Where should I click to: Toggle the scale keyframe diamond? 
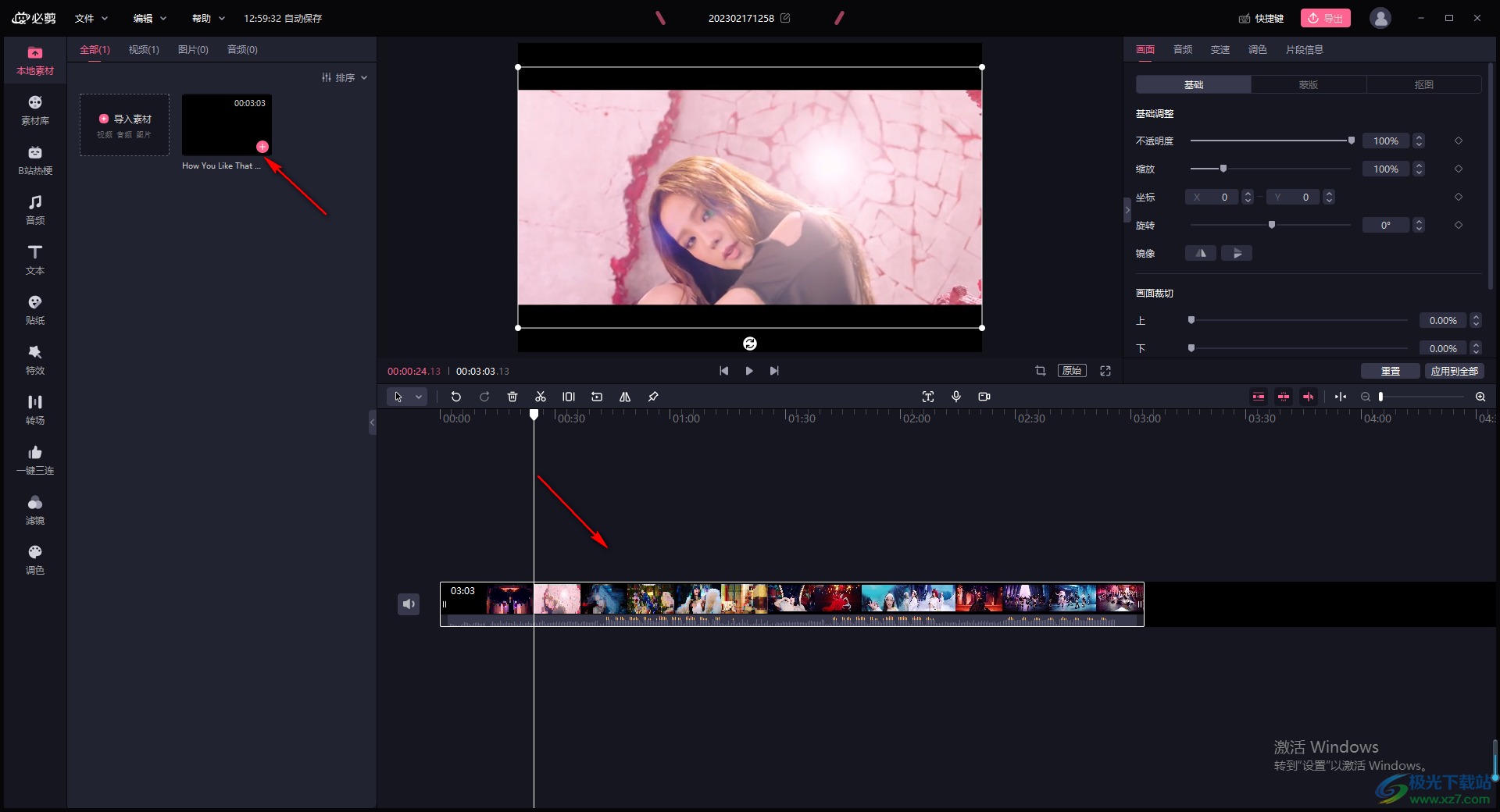(x=1459, y=169)
